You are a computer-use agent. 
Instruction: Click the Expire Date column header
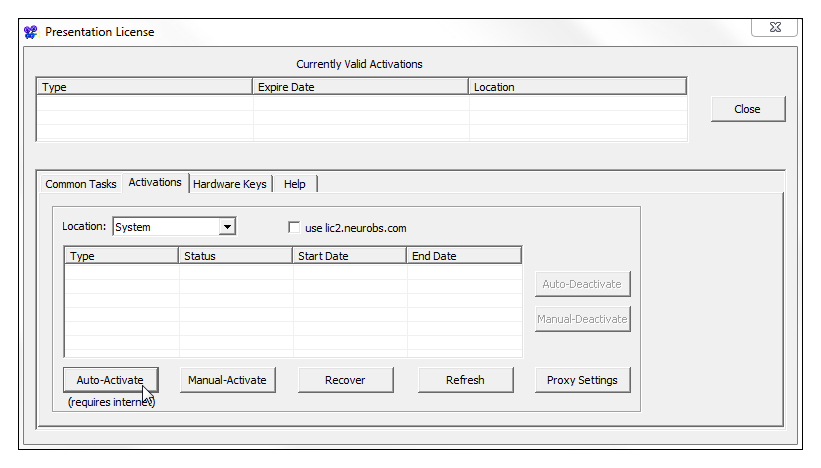click(360, 87)
